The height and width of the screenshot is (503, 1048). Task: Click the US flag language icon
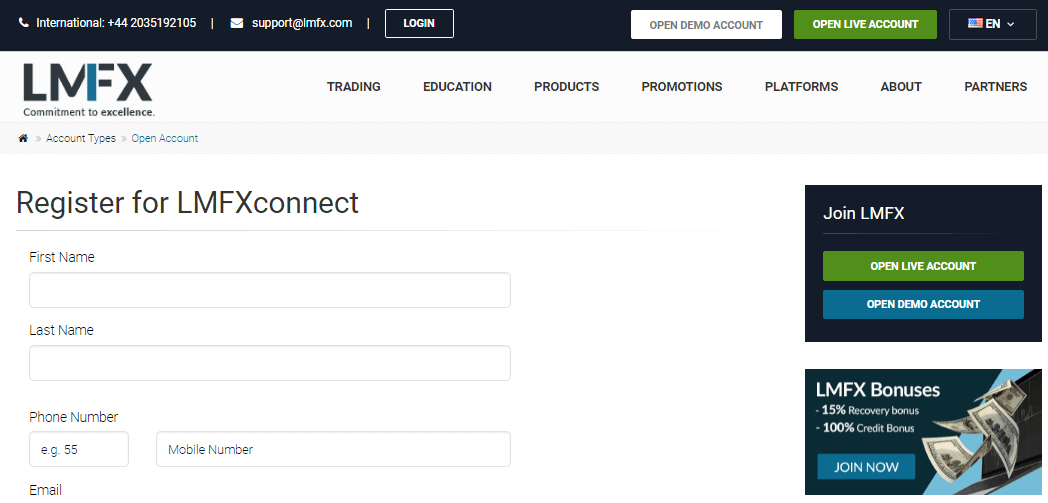coord(975,24)
